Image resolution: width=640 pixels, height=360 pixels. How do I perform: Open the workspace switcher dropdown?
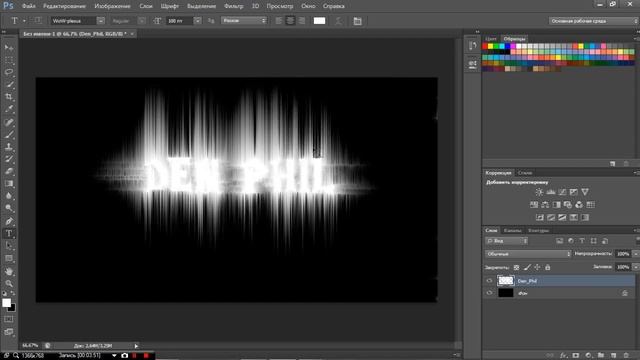pos(593,21)
